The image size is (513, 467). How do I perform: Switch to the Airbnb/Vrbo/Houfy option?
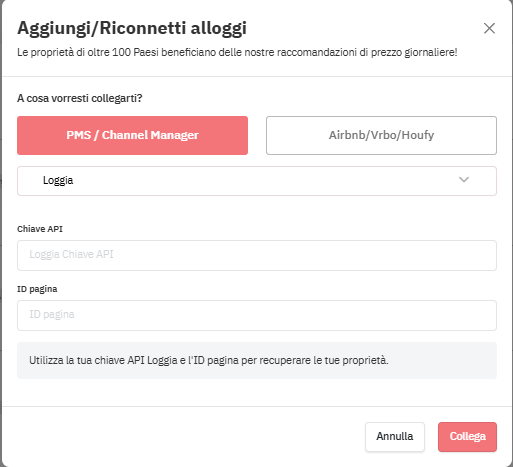381,135
